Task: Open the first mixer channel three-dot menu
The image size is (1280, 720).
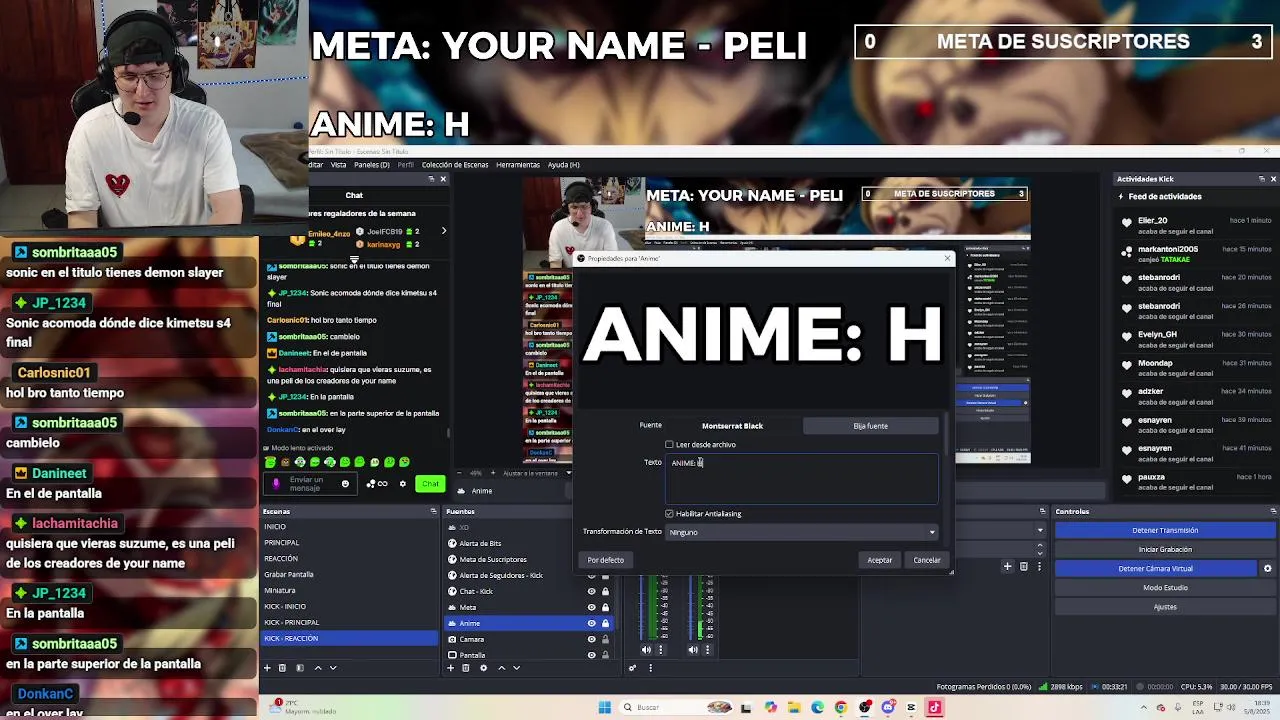Action: coord(660,650)
